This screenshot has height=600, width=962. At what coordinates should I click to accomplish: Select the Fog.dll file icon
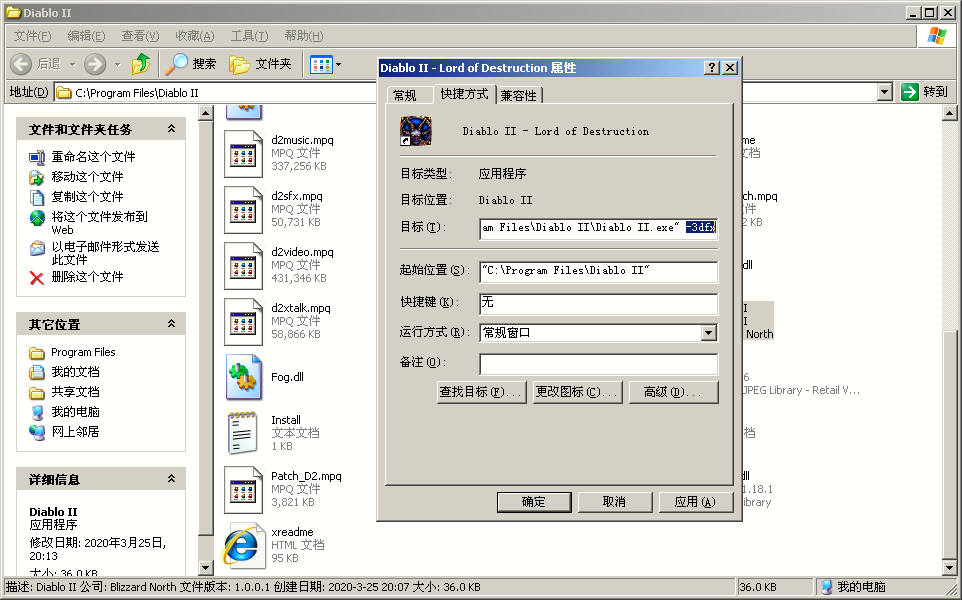(244, 377)
